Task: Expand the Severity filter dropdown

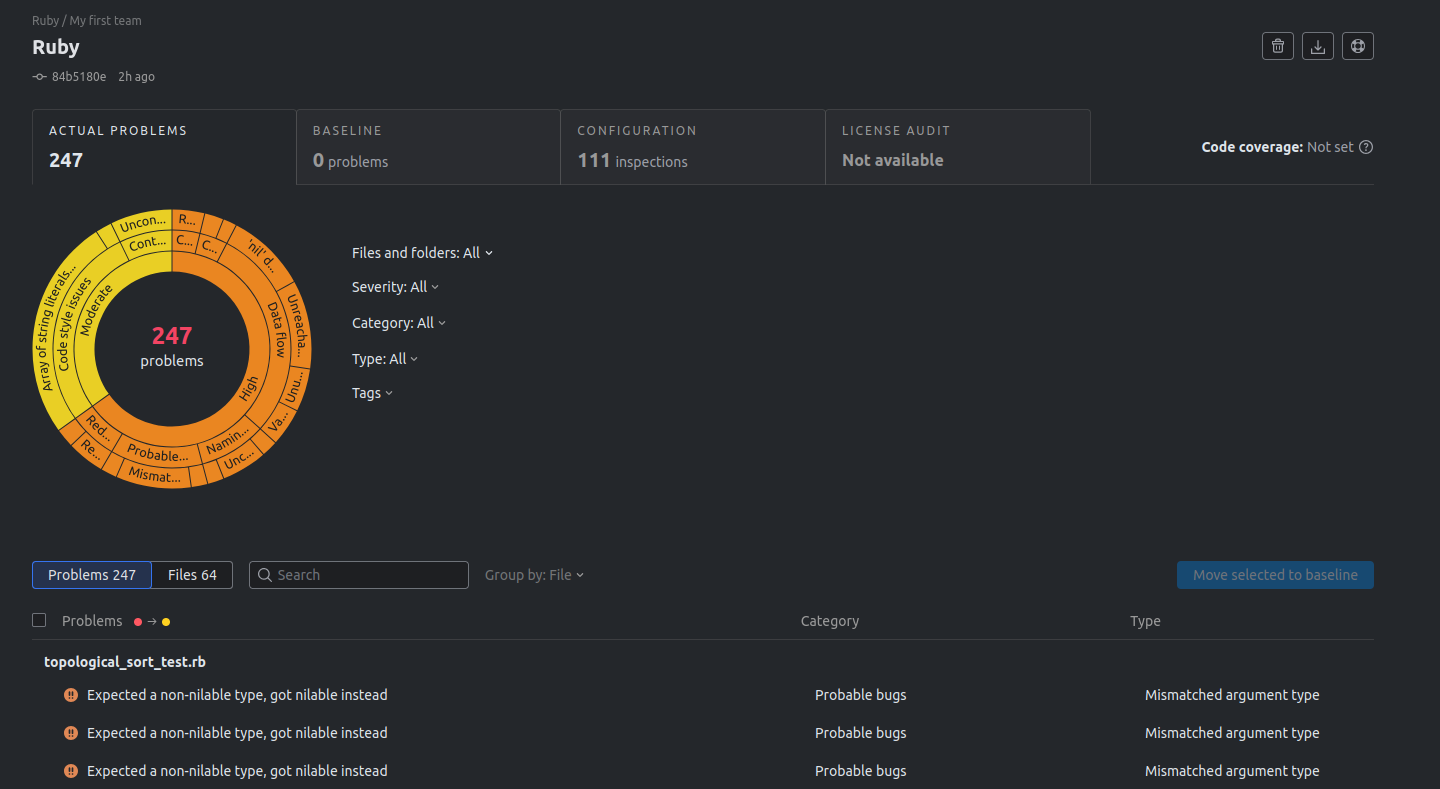Action: pos(395,287)
